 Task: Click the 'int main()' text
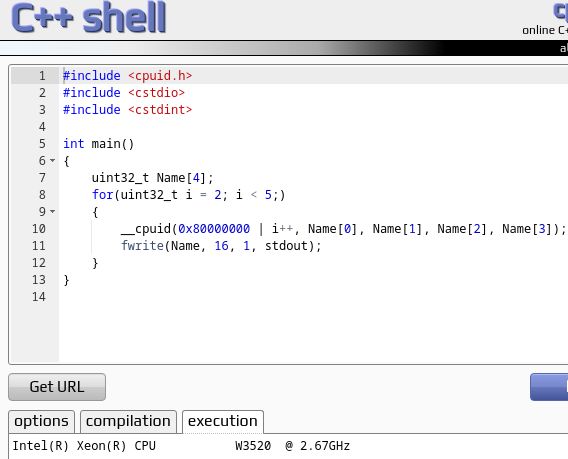pyautogui.click(x=99, y=144)
